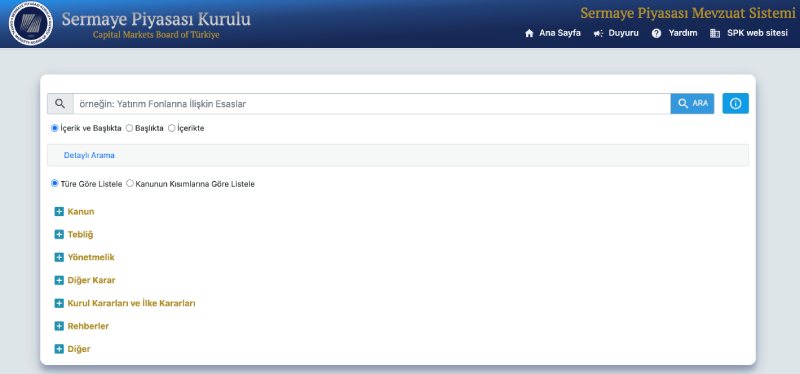The image size is (800, 374).
Task: Expand the Rehberler category plus icon
Action: 59,326
